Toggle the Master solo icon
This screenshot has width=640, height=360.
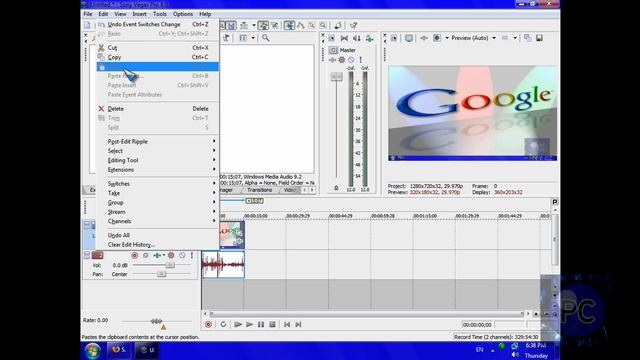pyautogui.click(x=360, y=60)
